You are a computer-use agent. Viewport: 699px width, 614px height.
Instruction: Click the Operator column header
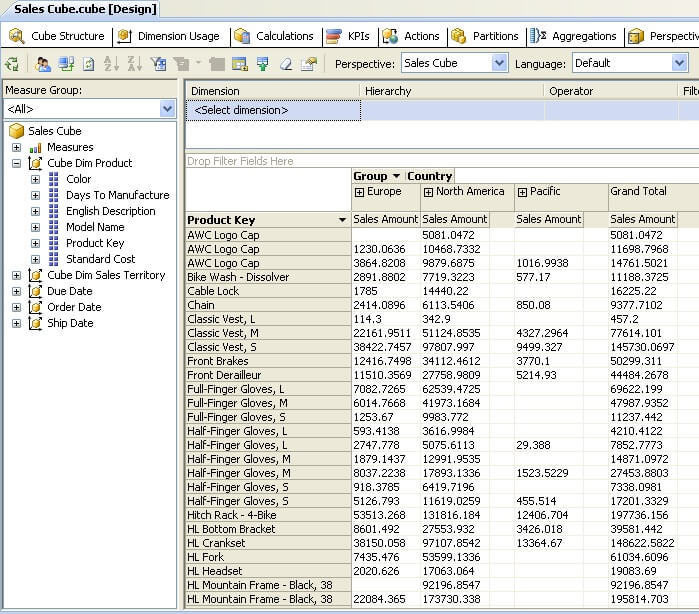611,91
